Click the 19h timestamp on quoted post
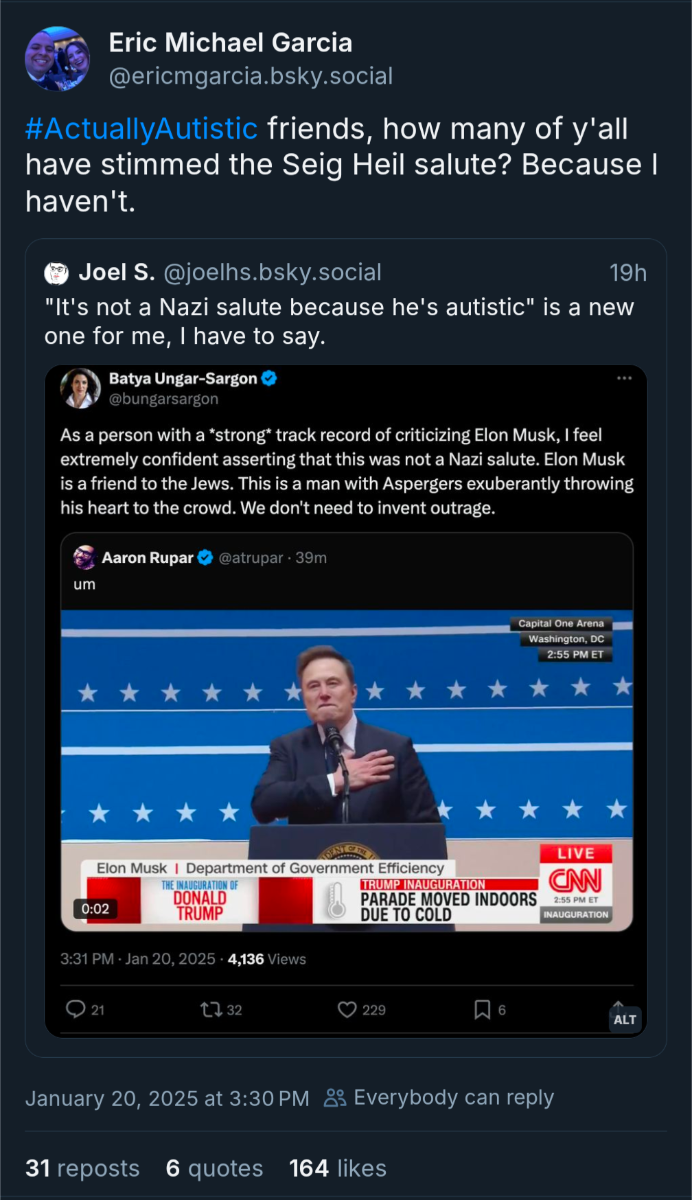 pyautogui.click(x=628, y=272)
